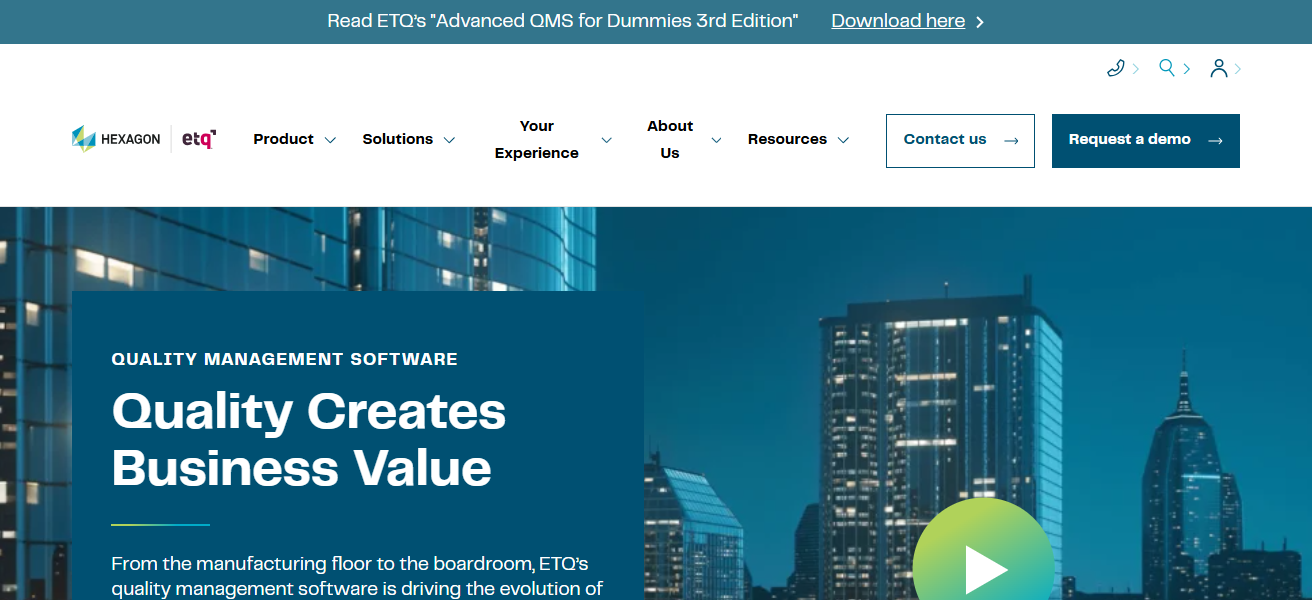
Task: Click the phone contact icon
Action: click(x=1115, y=68)
